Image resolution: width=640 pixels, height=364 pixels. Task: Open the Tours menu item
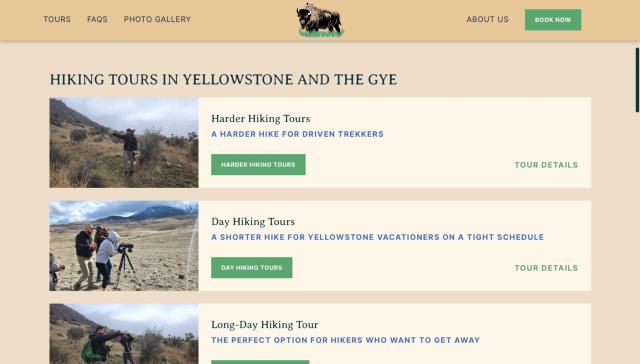tap(57, 19)
